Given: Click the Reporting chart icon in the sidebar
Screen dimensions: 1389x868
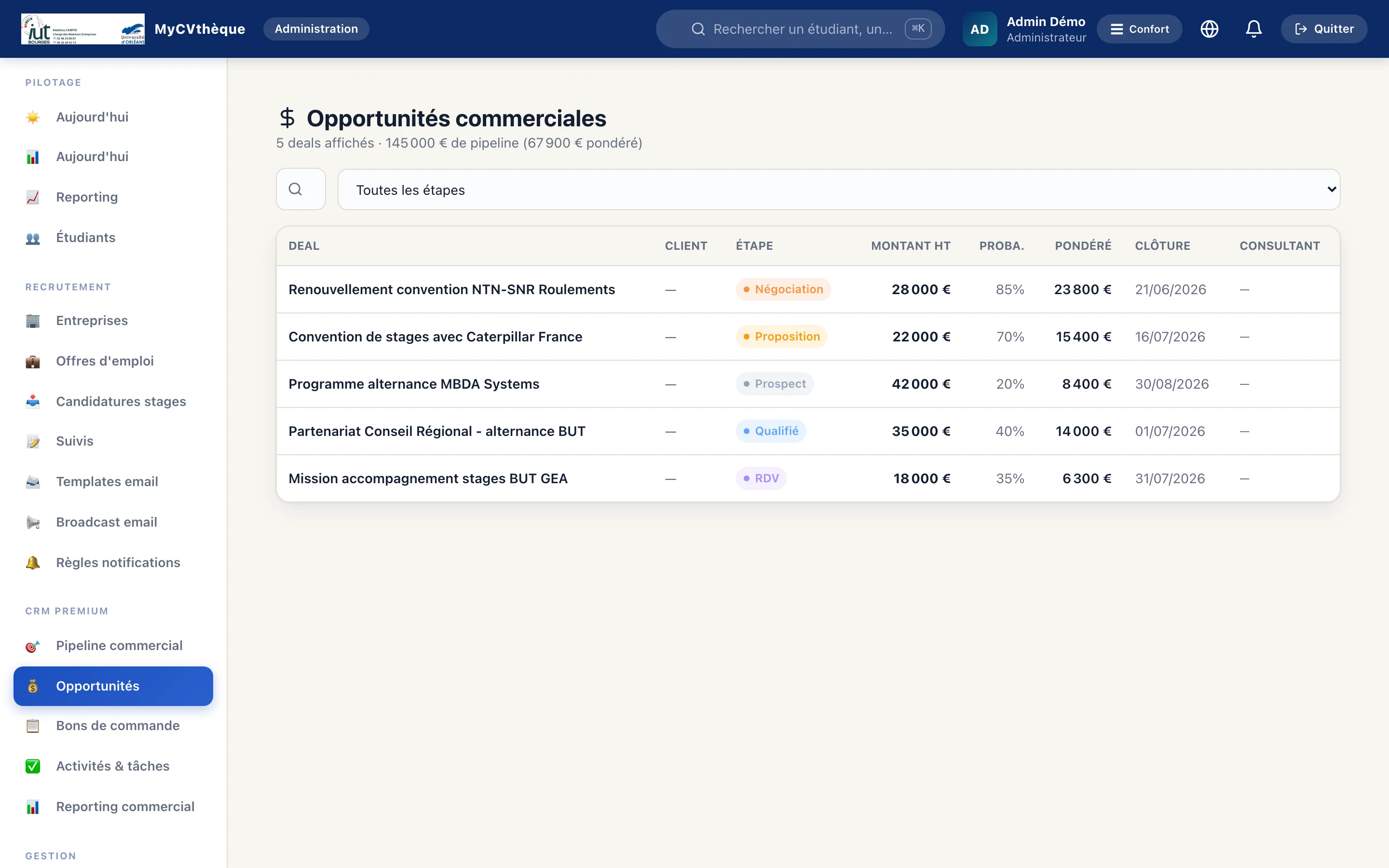Looking at the screenshot, I should pyautogui.click(x=33, y=197).
